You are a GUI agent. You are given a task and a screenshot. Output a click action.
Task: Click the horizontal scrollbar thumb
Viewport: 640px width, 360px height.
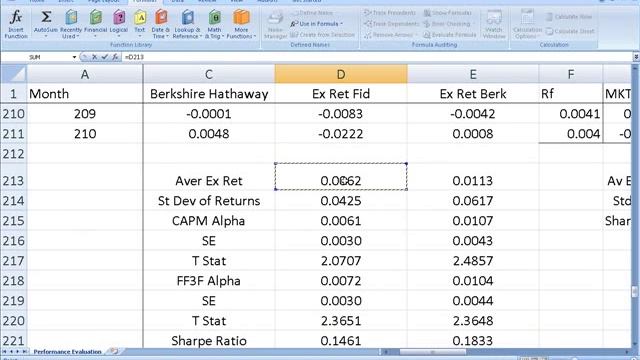[433, 351]
